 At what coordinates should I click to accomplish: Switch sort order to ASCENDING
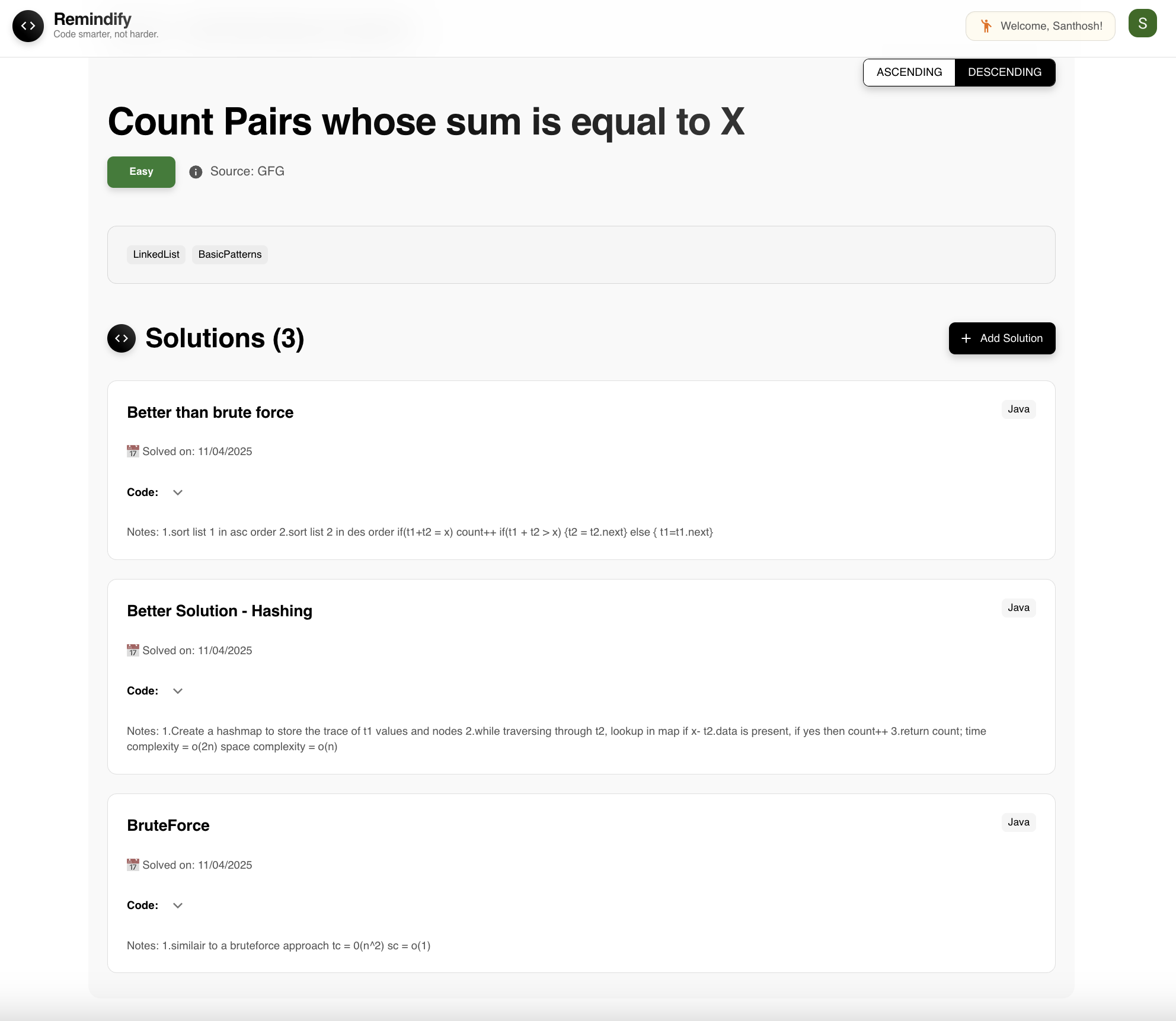coord(909,72)
